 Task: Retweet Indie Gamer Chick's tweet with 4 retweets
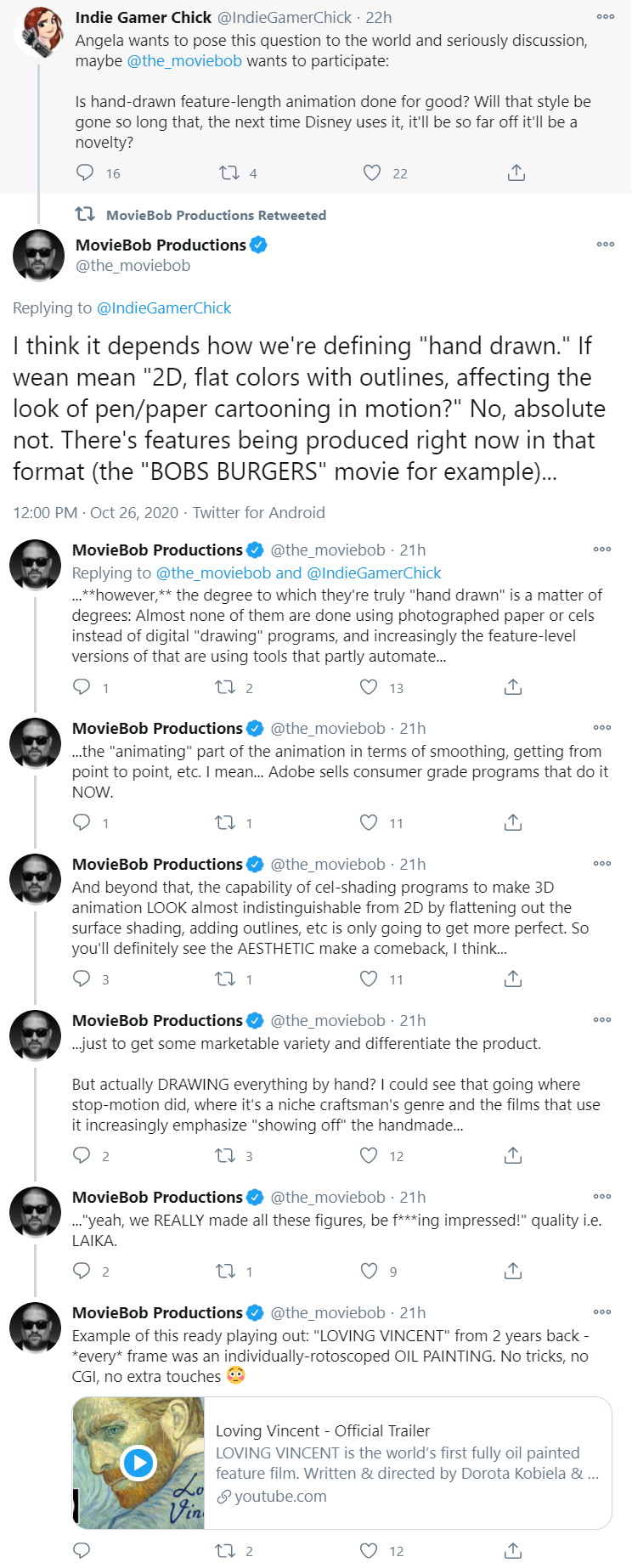coord(229,173)
